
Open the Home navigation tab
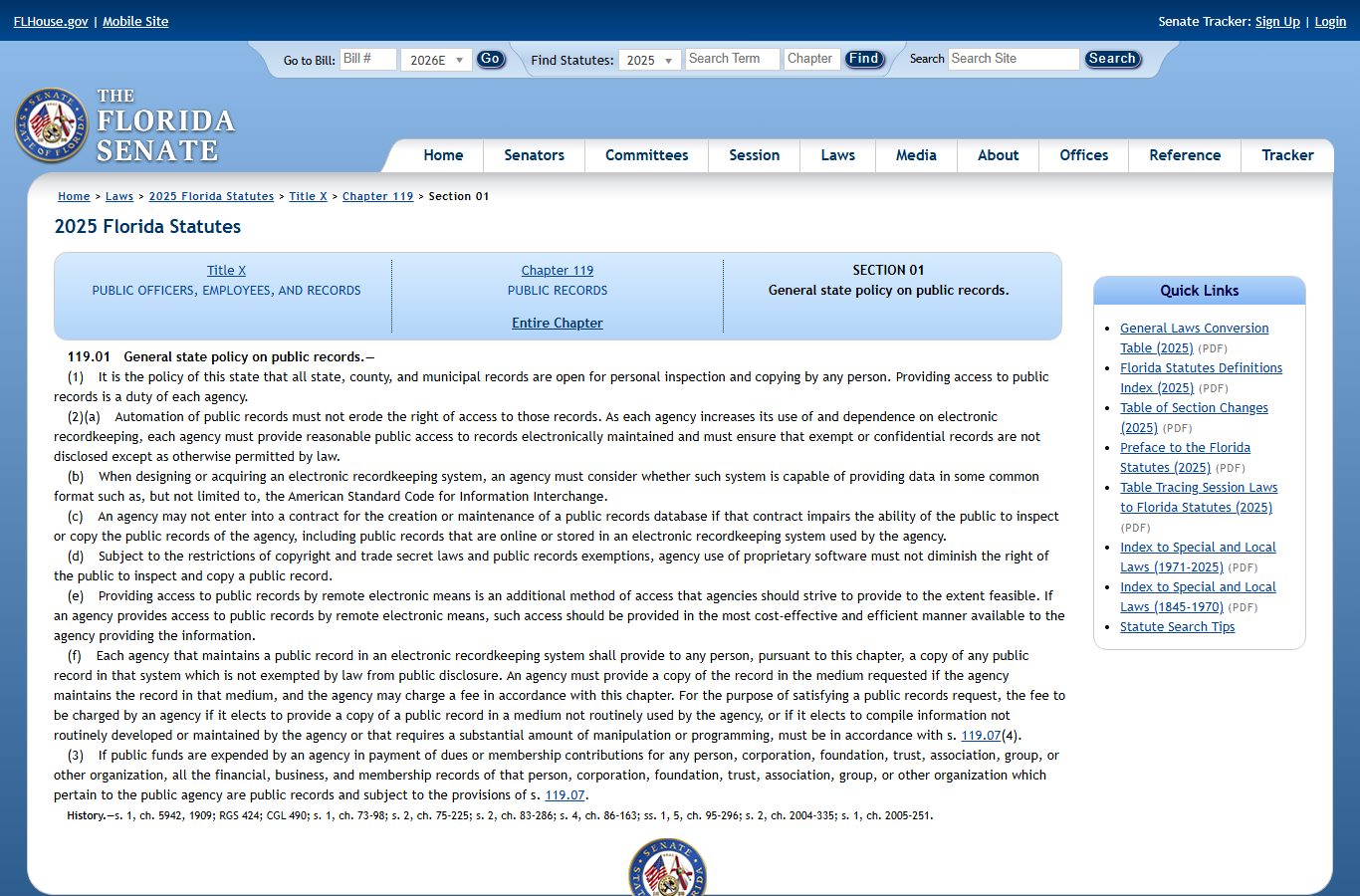443,155
